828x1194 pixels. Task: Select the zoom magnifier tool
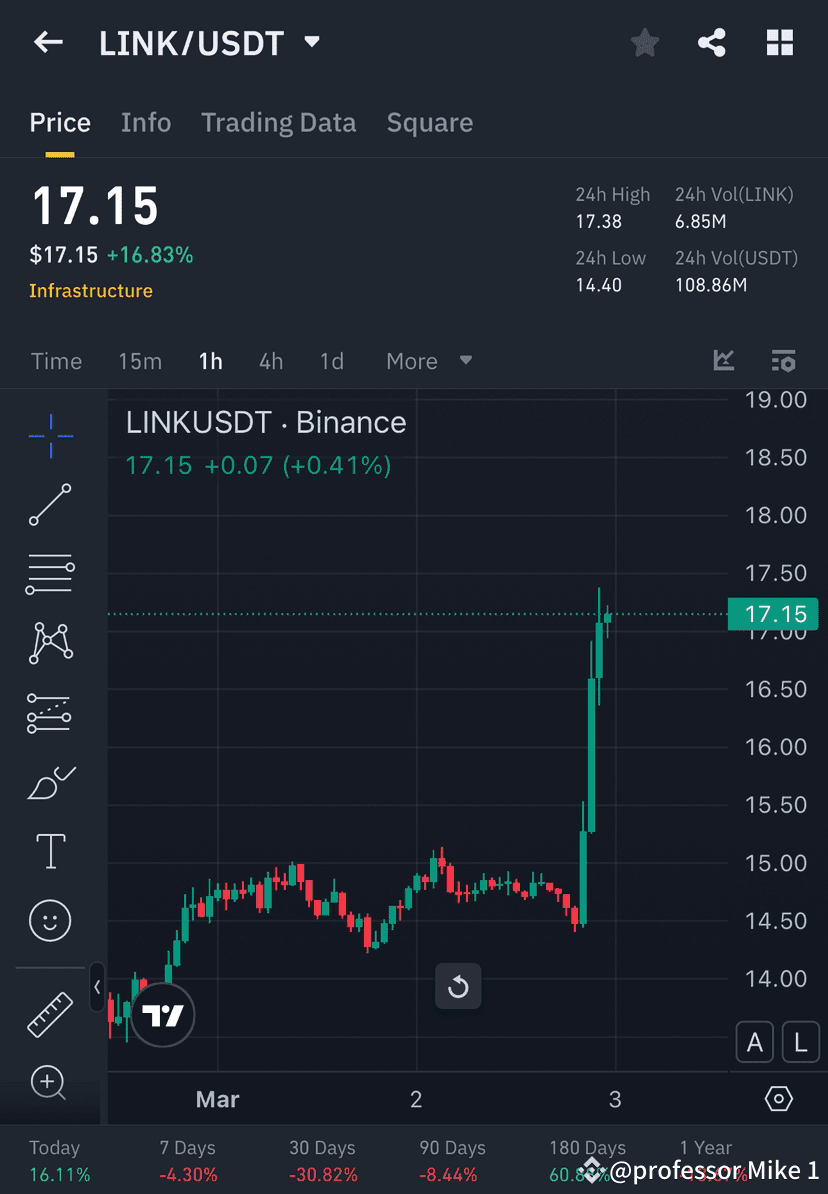(50, 1083)
